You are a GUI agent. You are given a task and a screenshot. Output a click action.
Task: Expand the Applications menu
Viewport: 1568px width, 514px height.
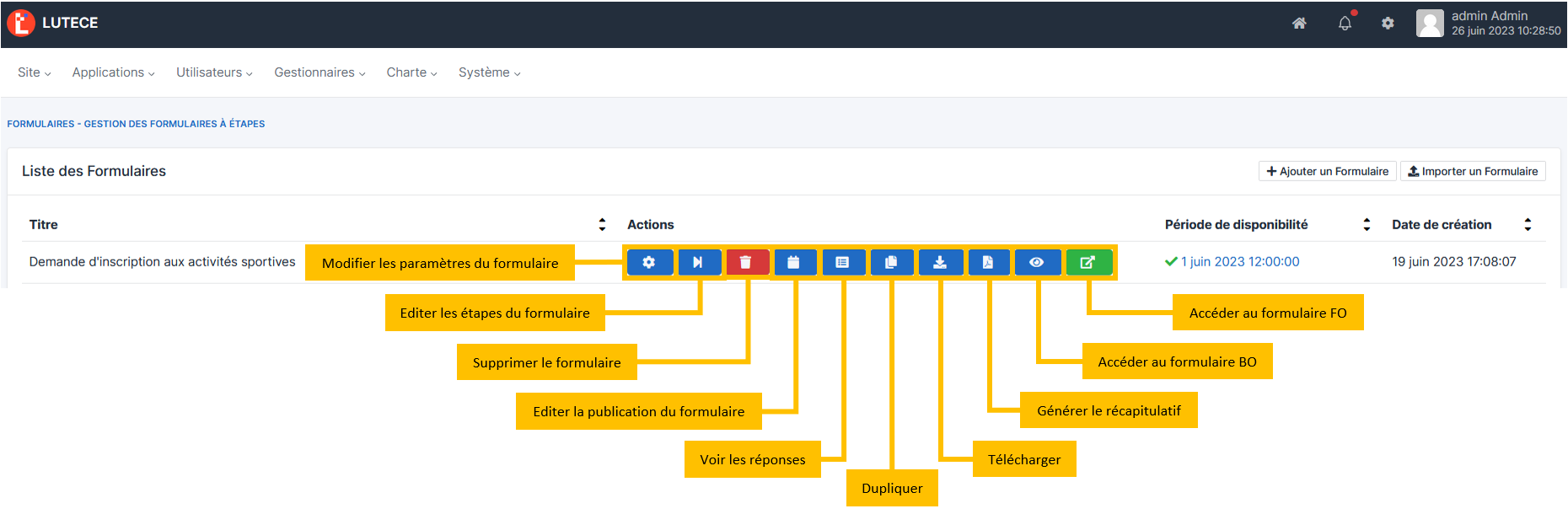[x=113, y=72]
